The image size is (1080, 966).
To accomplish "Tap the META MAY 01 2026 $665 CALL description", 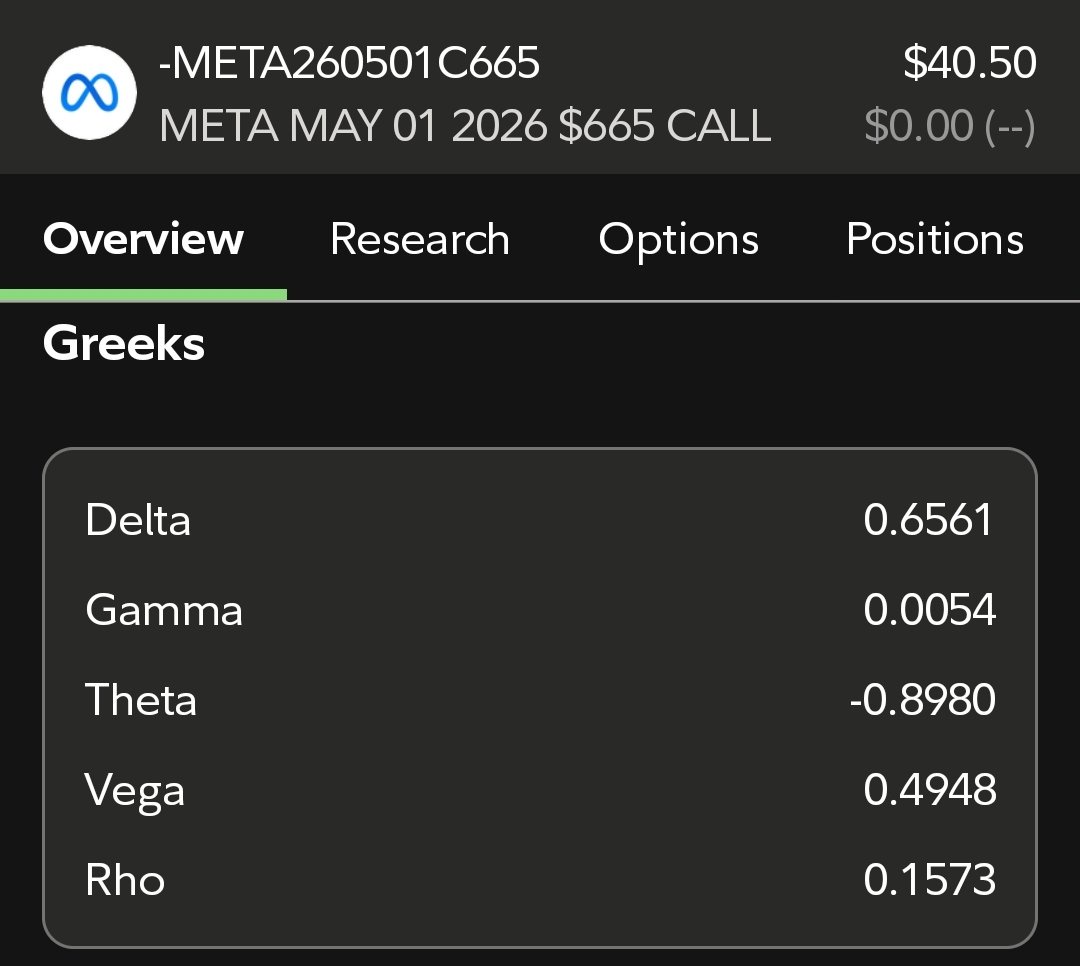I will point(465,125).
